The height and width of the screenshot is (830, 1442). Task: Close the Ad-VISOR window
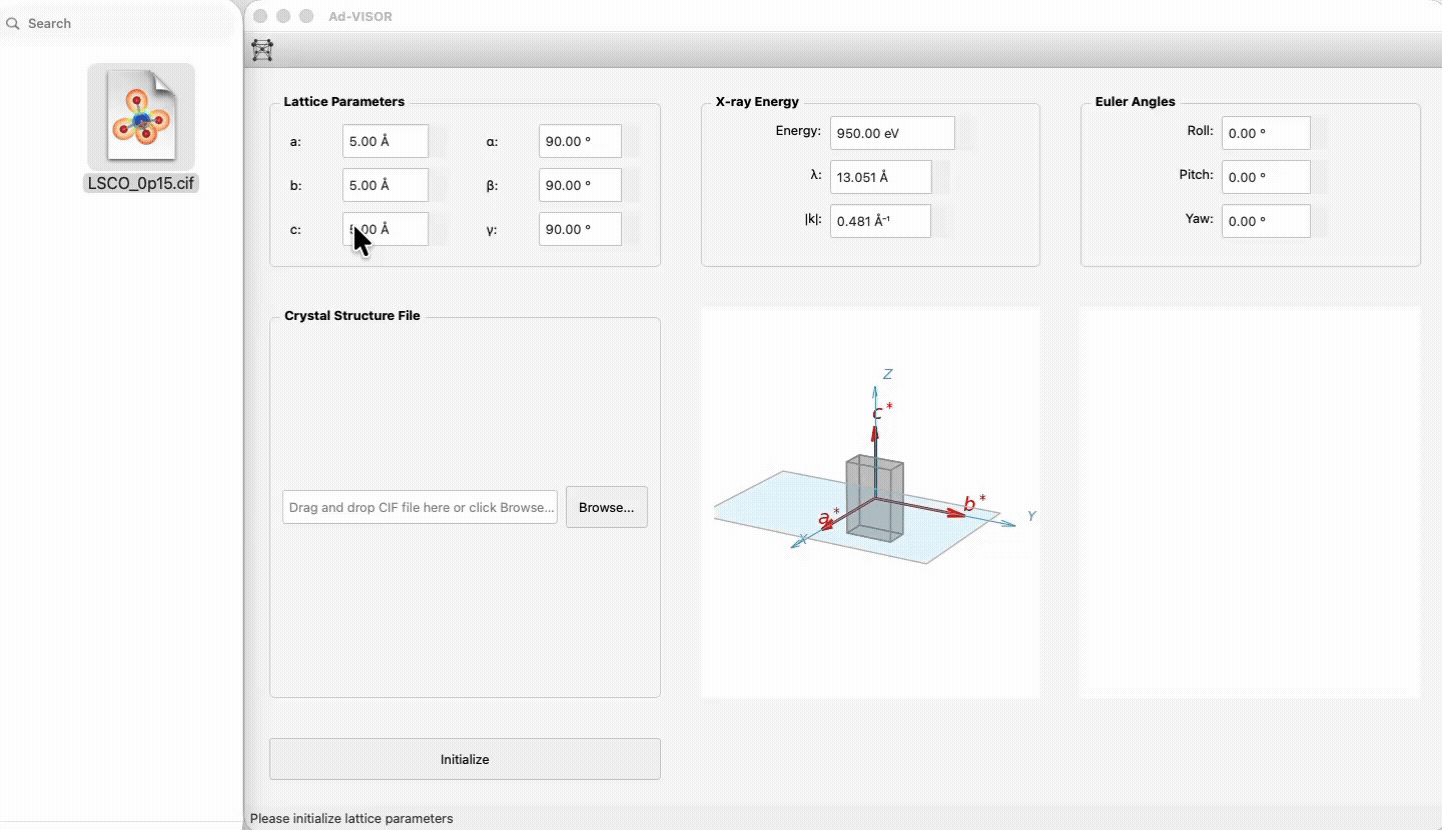pos(261,16)
